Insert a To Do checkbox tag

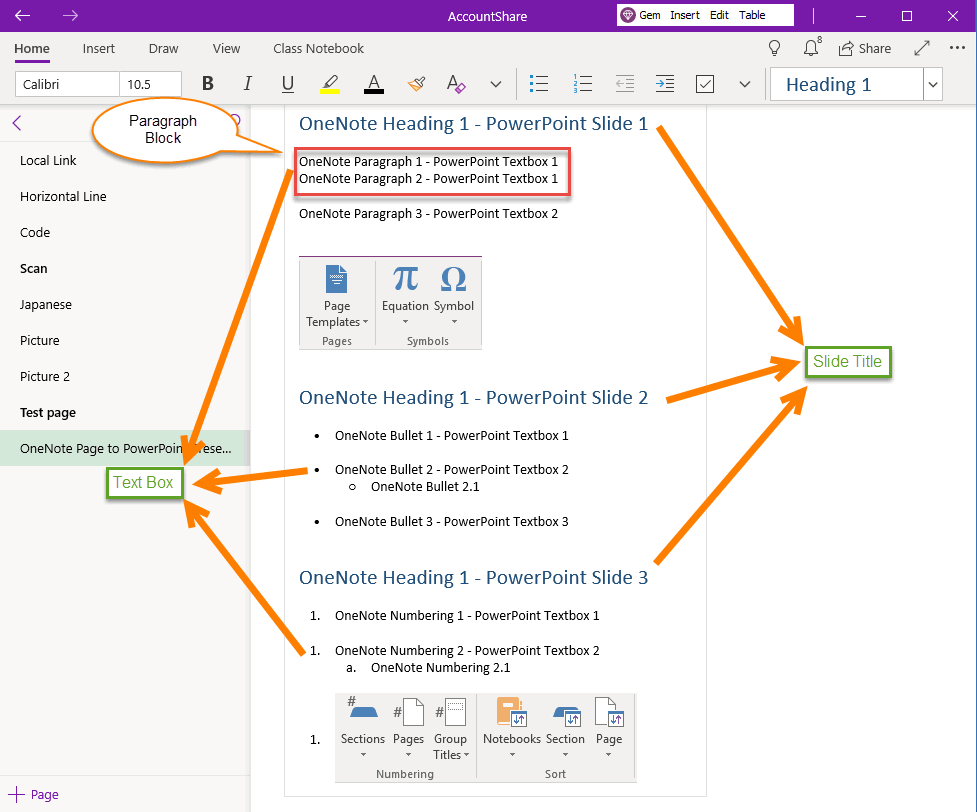tap(705, 84)
